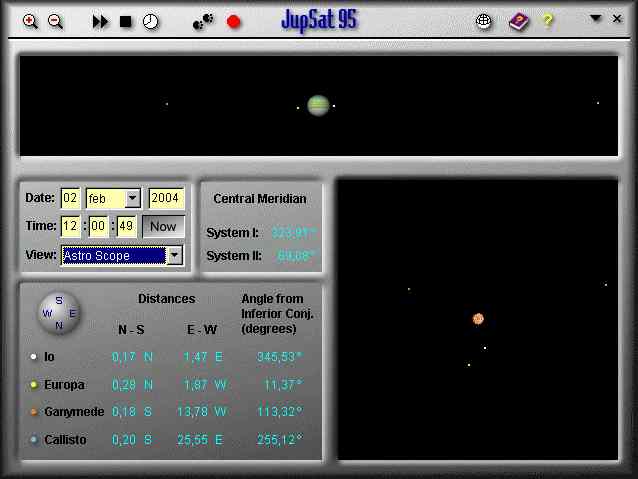Viewport: 638px width, 479px height.
Task: Click the clock time icon
Action: (x=151, y=21)
